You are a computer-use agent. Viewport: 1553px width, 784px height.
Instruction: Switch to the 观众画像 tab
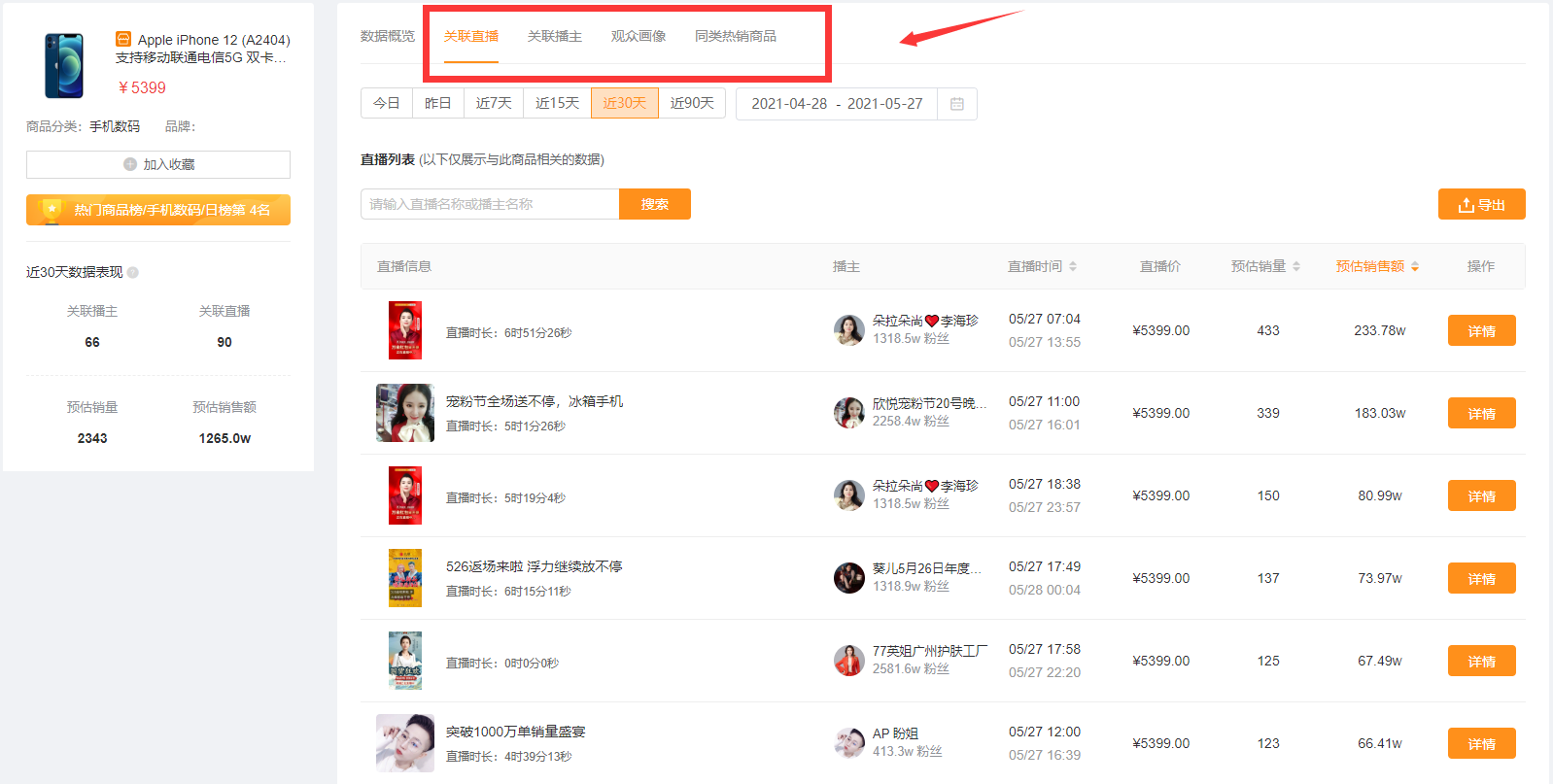click(638, 36)
